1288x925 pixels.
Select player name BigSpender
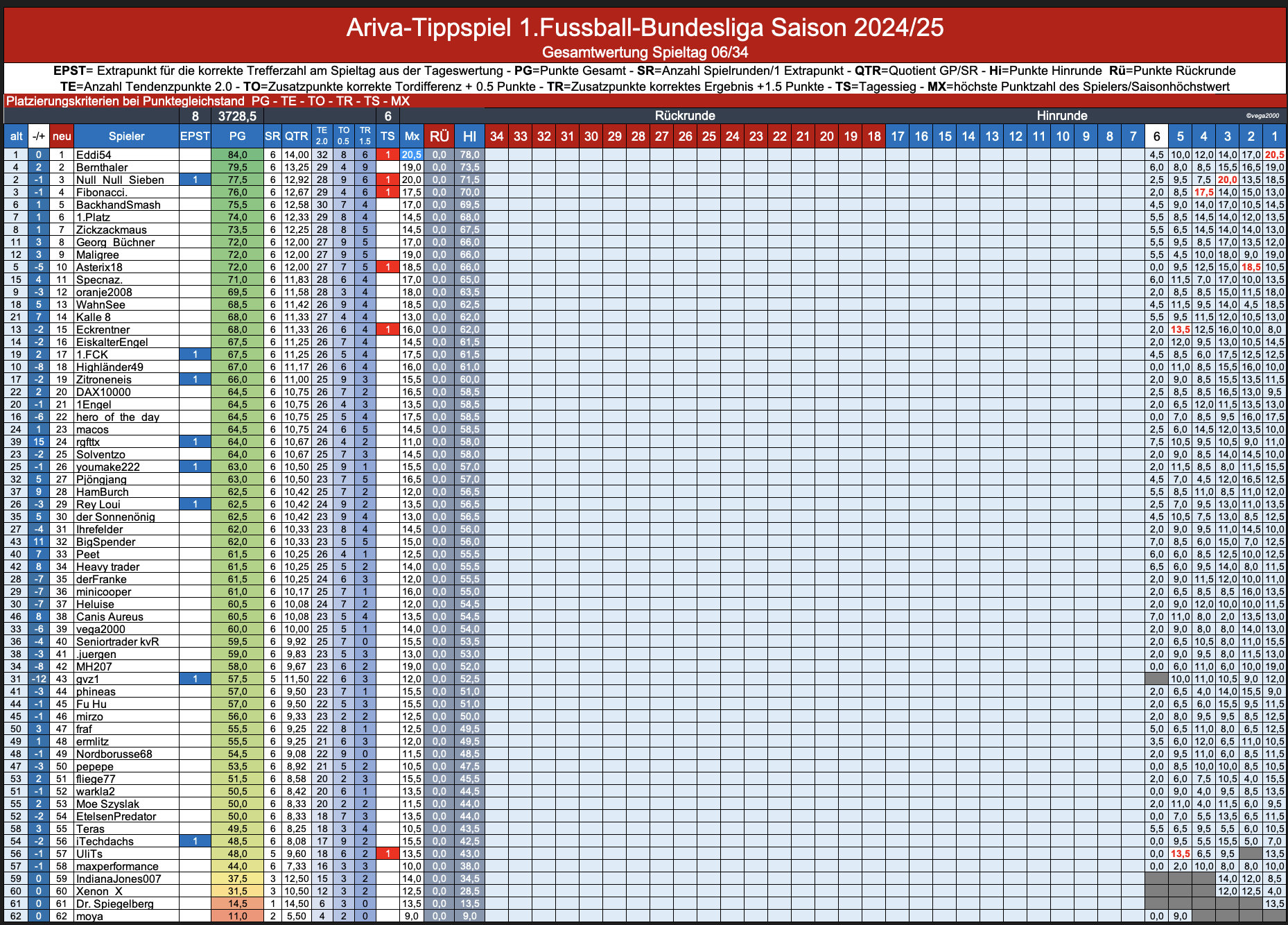105,542
